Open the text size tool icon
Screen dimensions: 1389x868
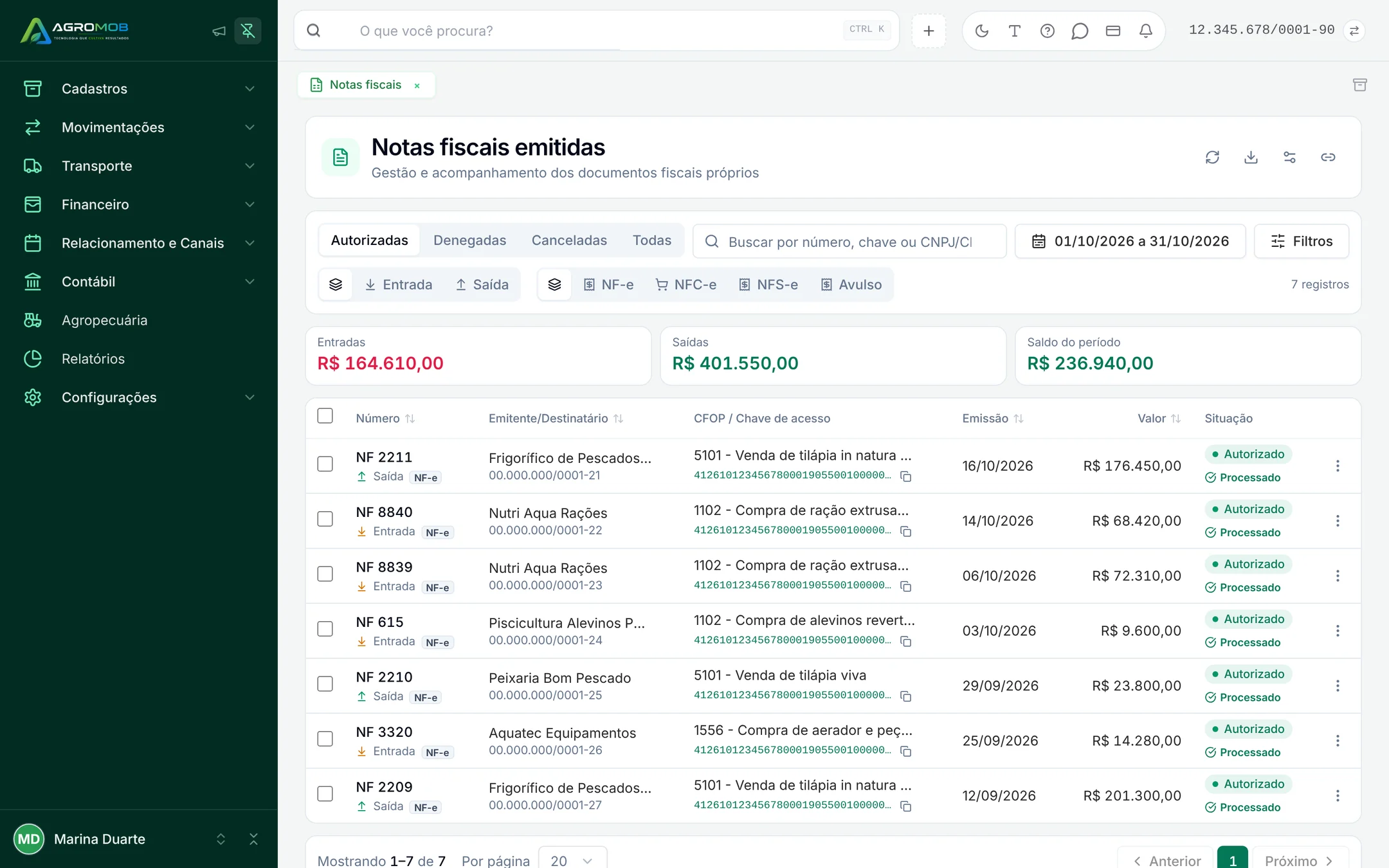click(x=1015, y=31)
